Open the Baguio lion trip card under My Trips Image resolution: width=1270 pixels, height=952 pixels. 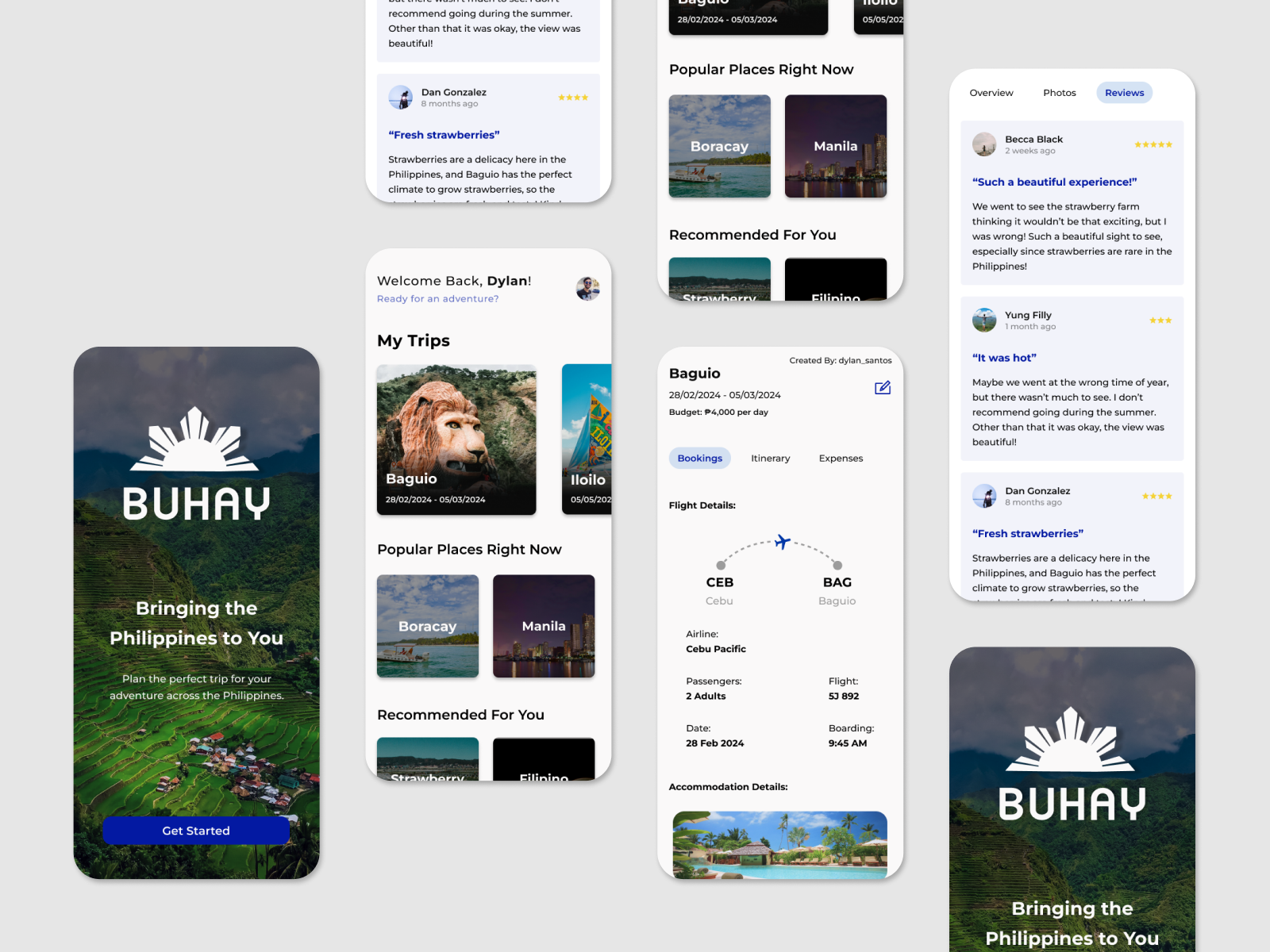click(x=456, y=440)
